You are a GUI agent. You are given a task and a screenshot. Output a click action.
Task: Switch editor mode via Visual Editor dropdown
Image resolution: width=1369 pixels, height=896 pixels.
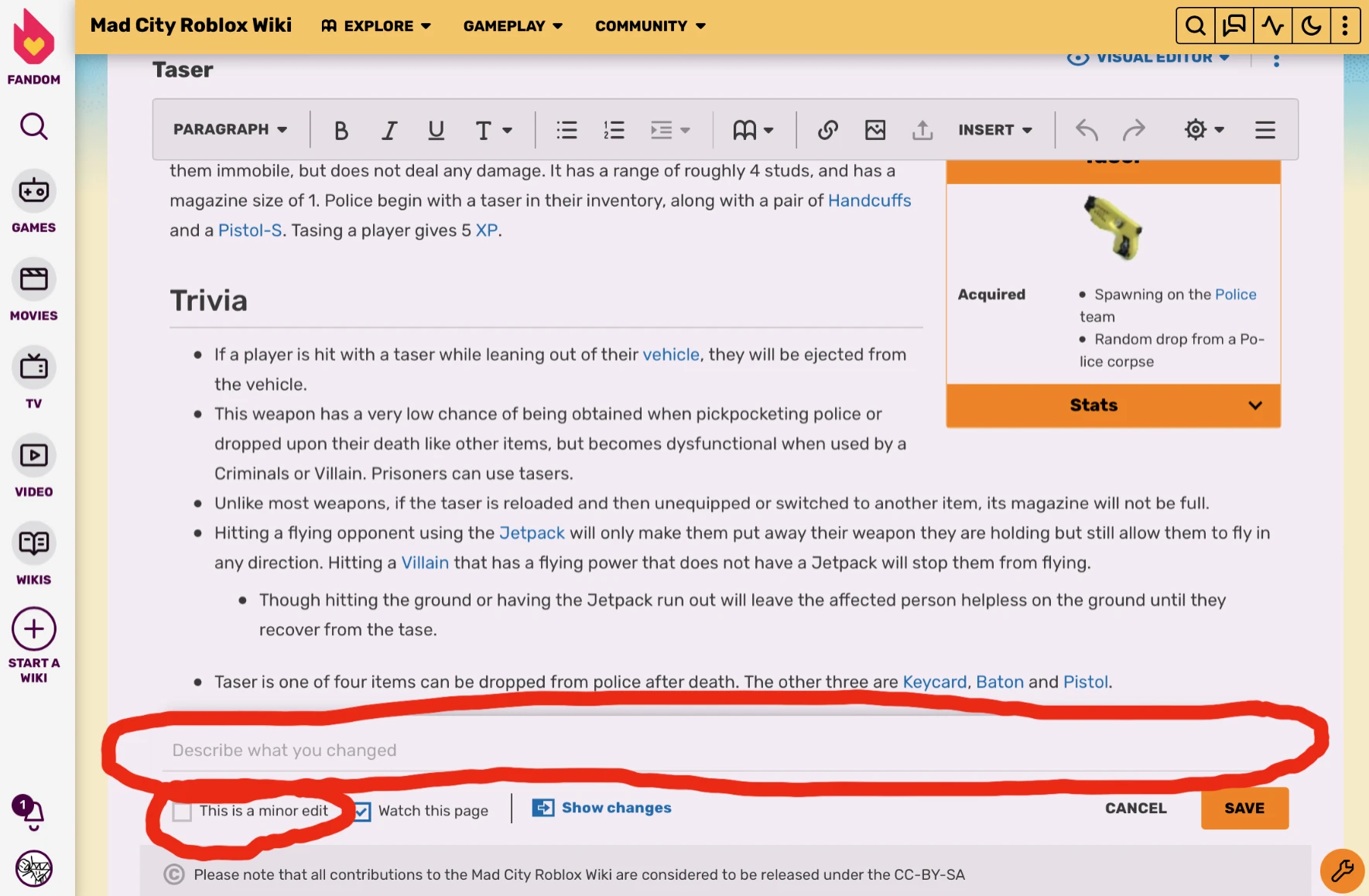click(x=1148, y=58)
